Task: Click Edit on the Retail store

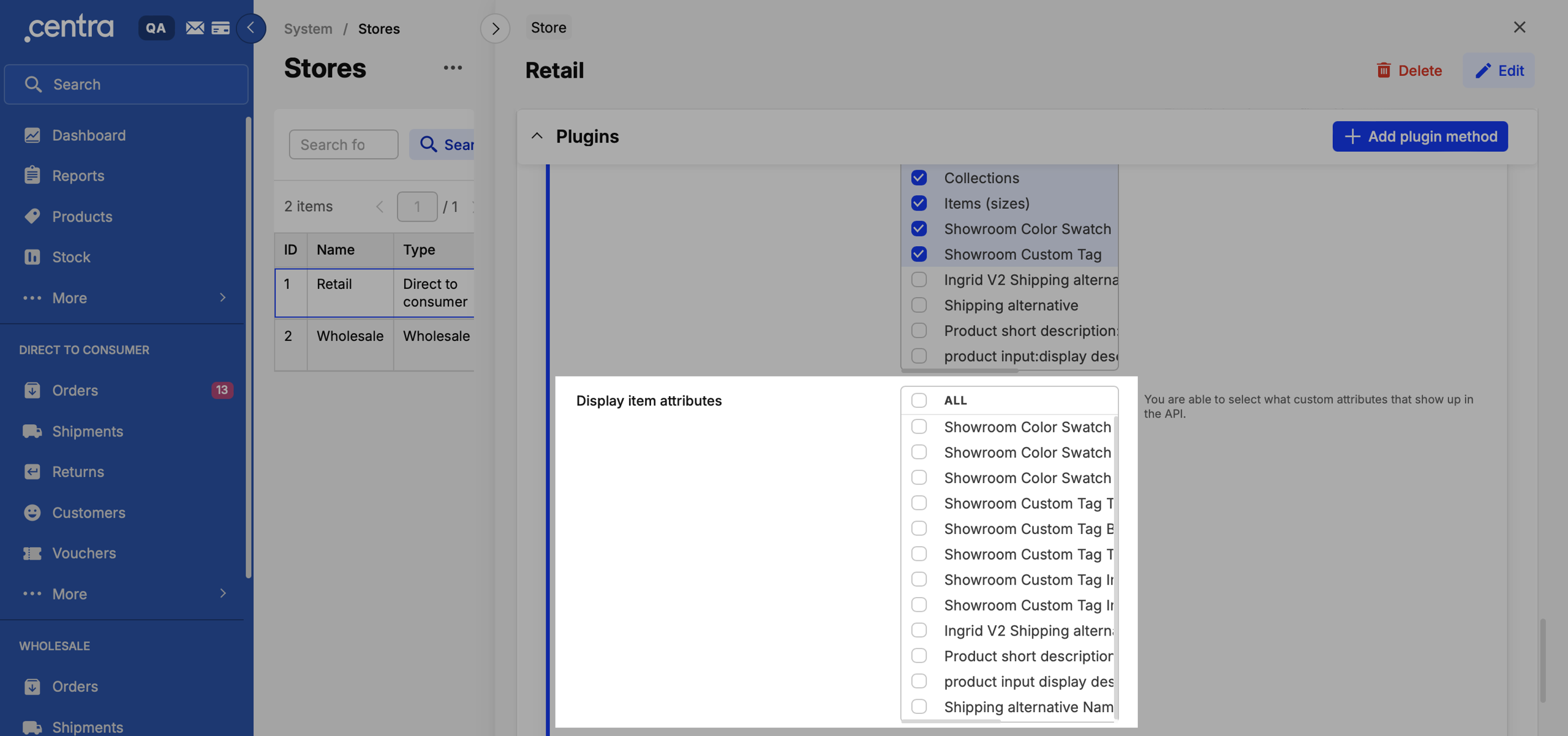Action: (x=1499, y=70)
